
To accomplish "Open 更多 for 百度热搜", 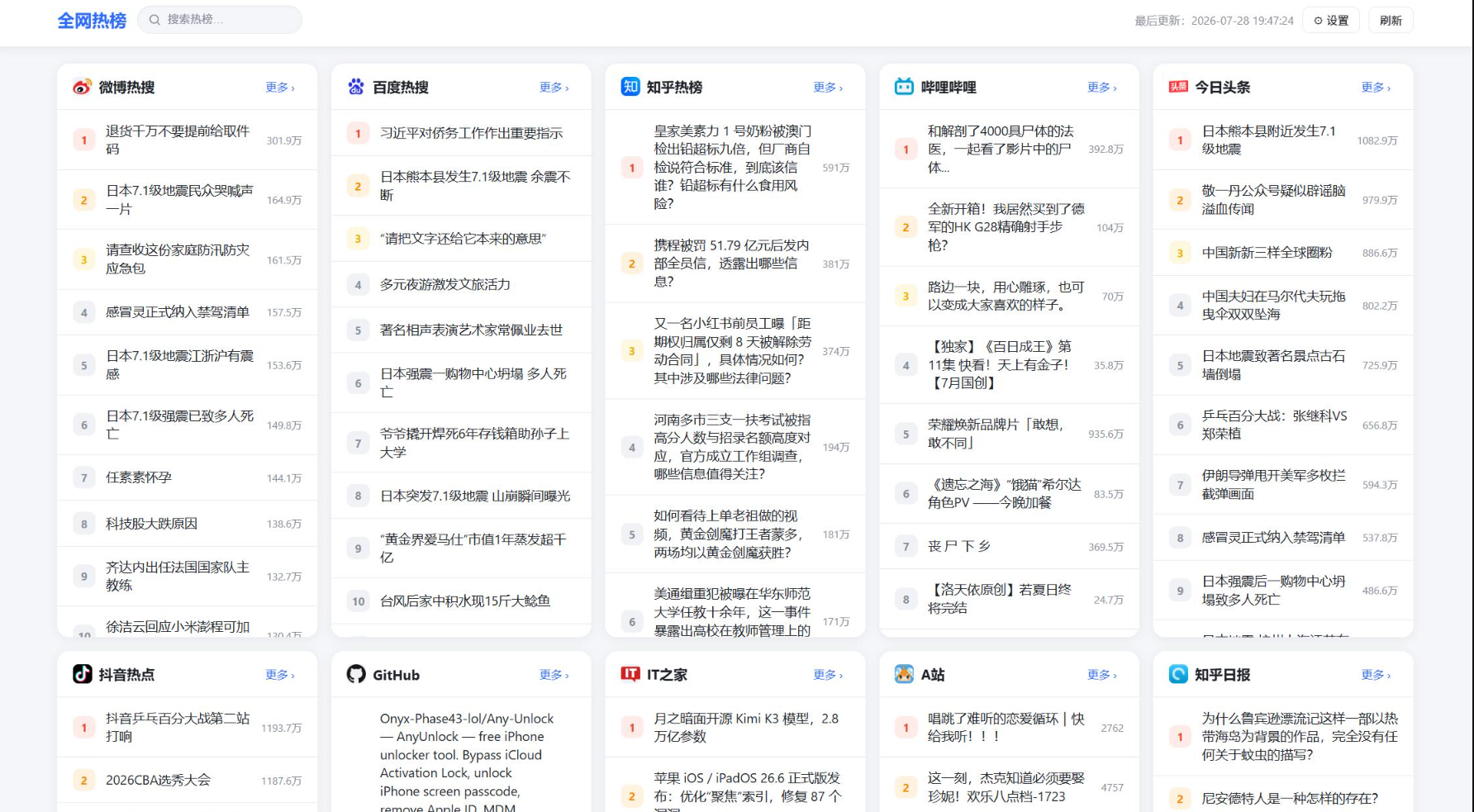I will coord(554,87).
